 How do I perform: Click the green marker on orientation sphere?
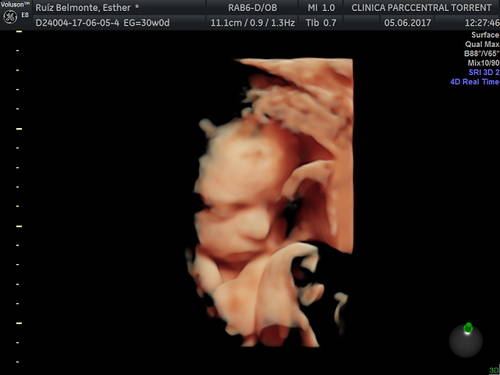point(468,328)
